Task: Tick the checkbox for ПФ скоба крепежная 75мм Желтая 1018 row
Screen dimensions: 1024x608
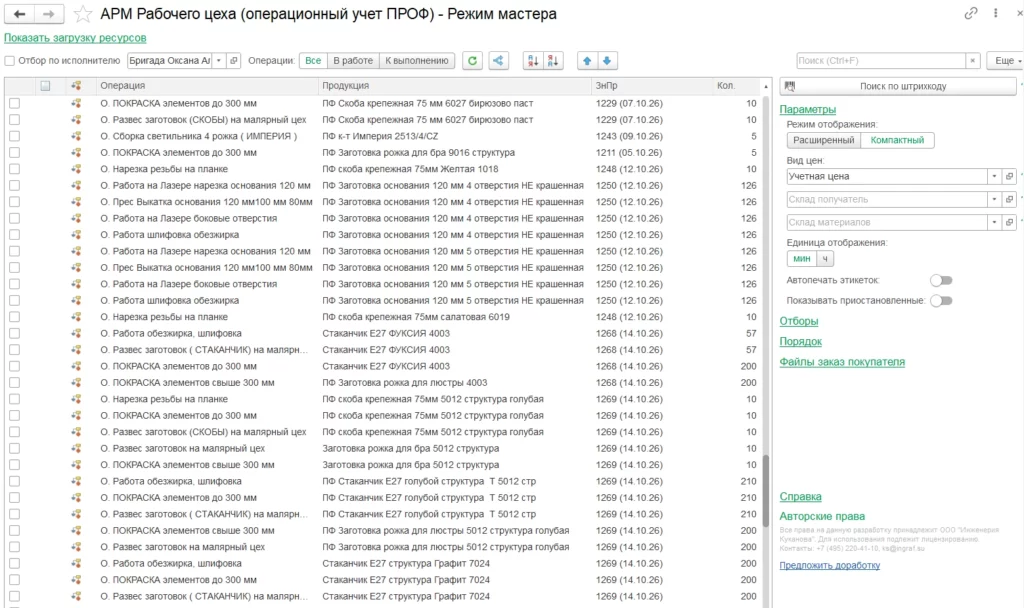Action: [14, 169]
